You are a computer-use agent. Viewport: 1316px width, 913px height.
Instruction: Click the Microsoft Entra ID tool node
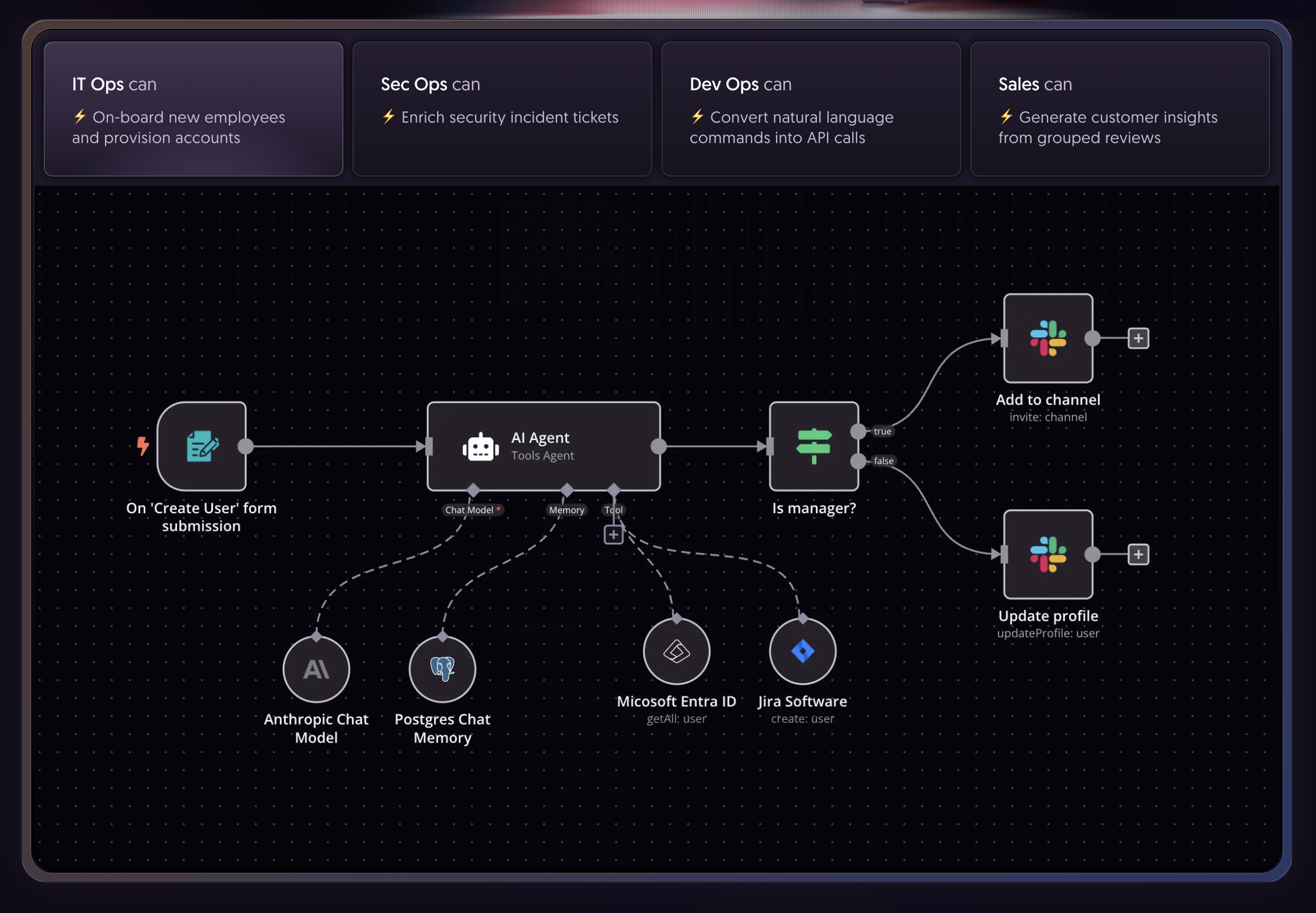pyautogui.click(x=677, y=651)
